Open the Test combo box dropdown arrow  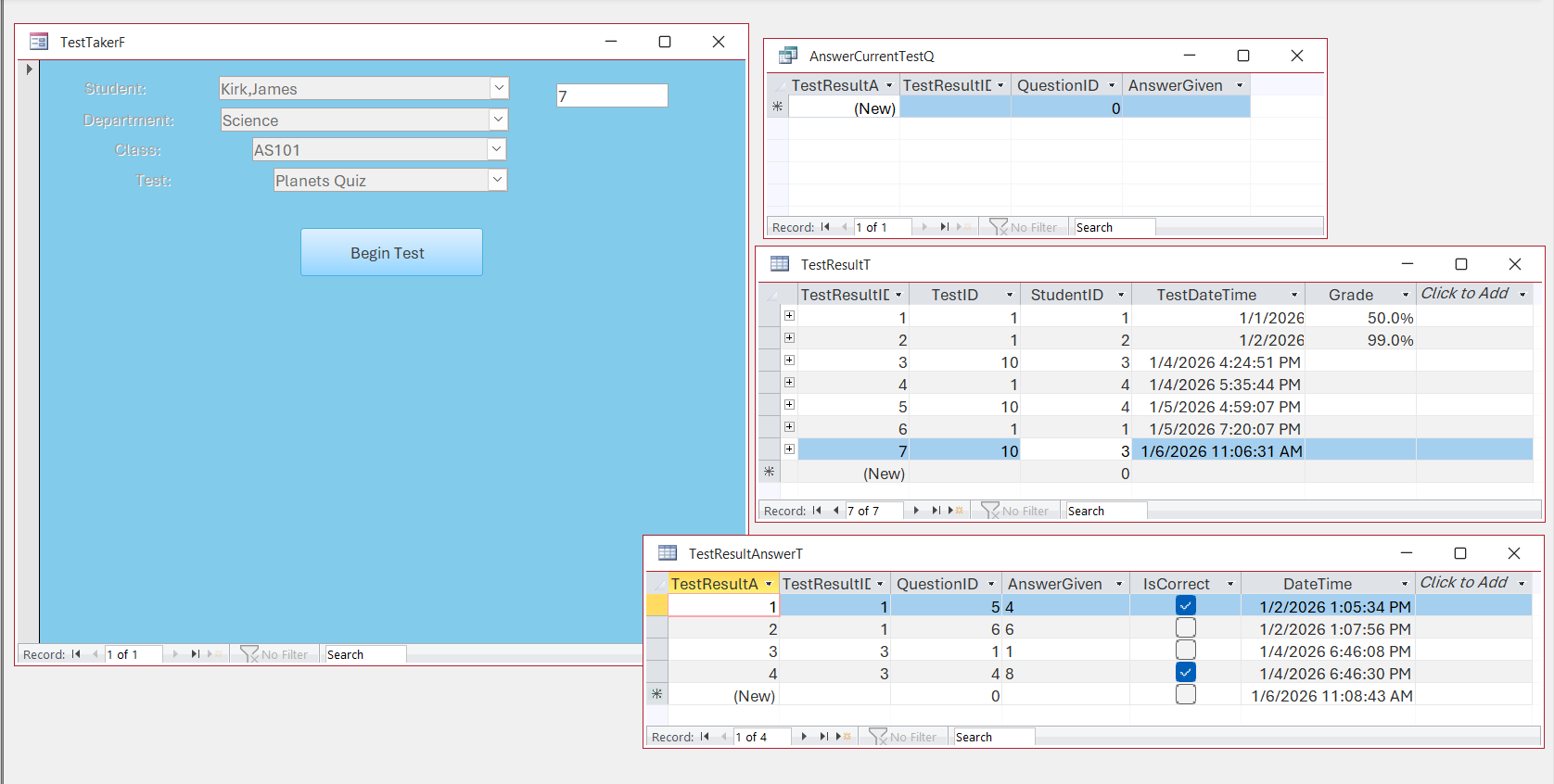click(x=497, y=180)
